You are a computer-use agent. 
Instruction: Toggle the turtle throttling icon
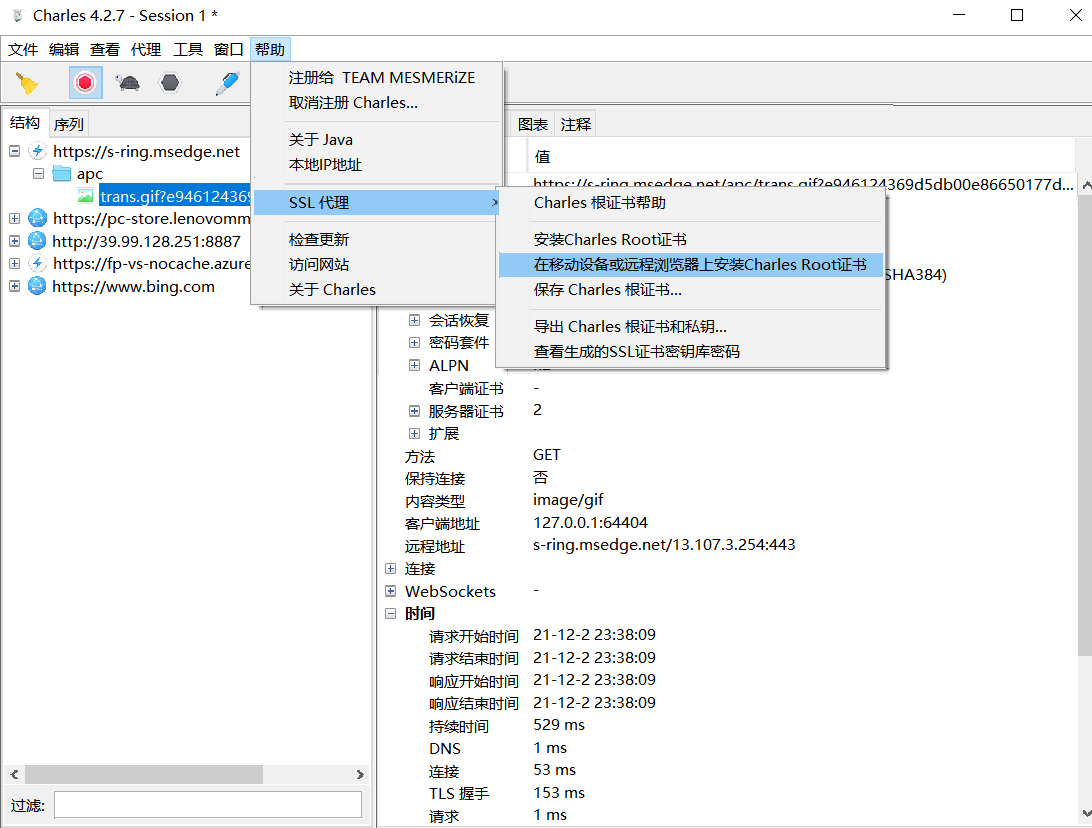(128, 83)
